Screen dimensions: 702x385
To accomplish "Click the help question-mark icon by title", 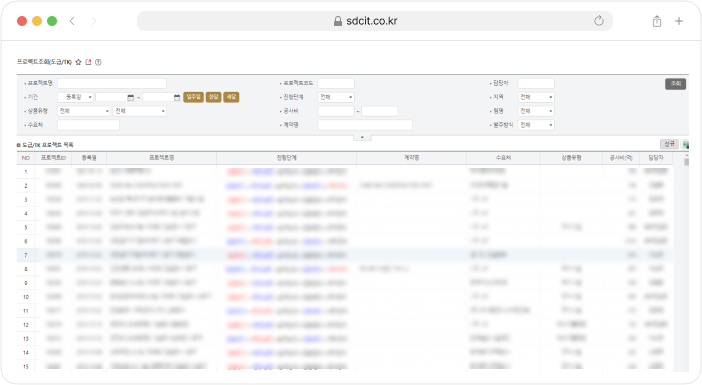I will 98,62.
